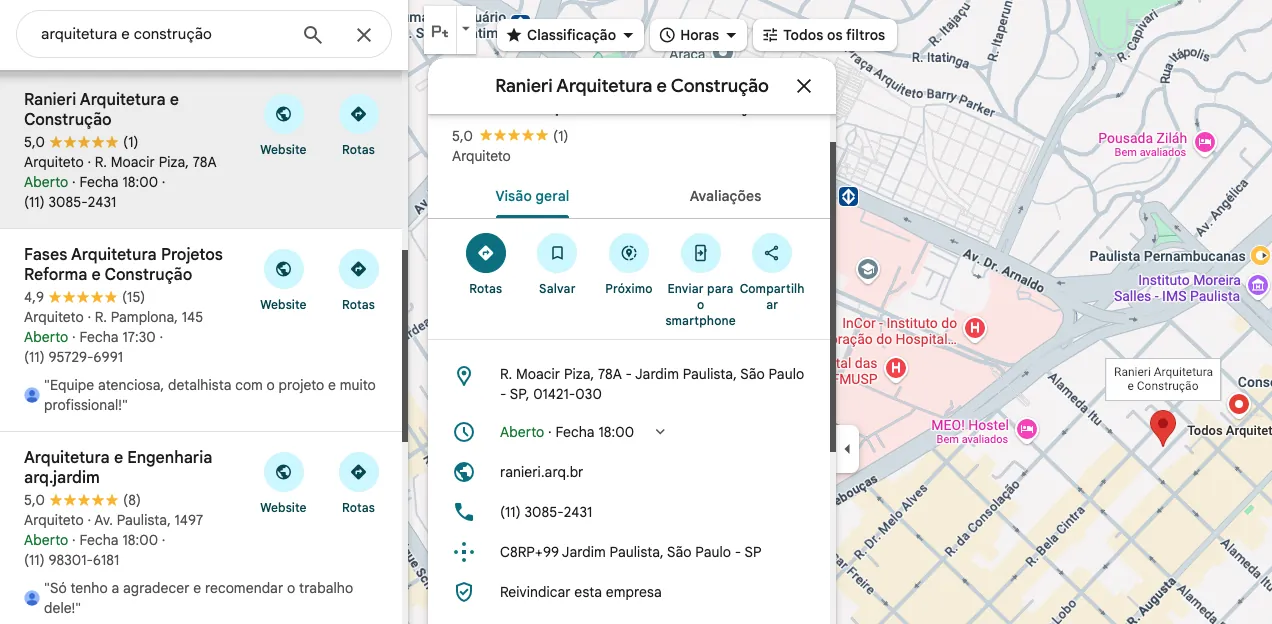Viewport: 1272px width, 624px height.
Task: Click the Próximo nearby icon
Action: click(x=629, y=253)
